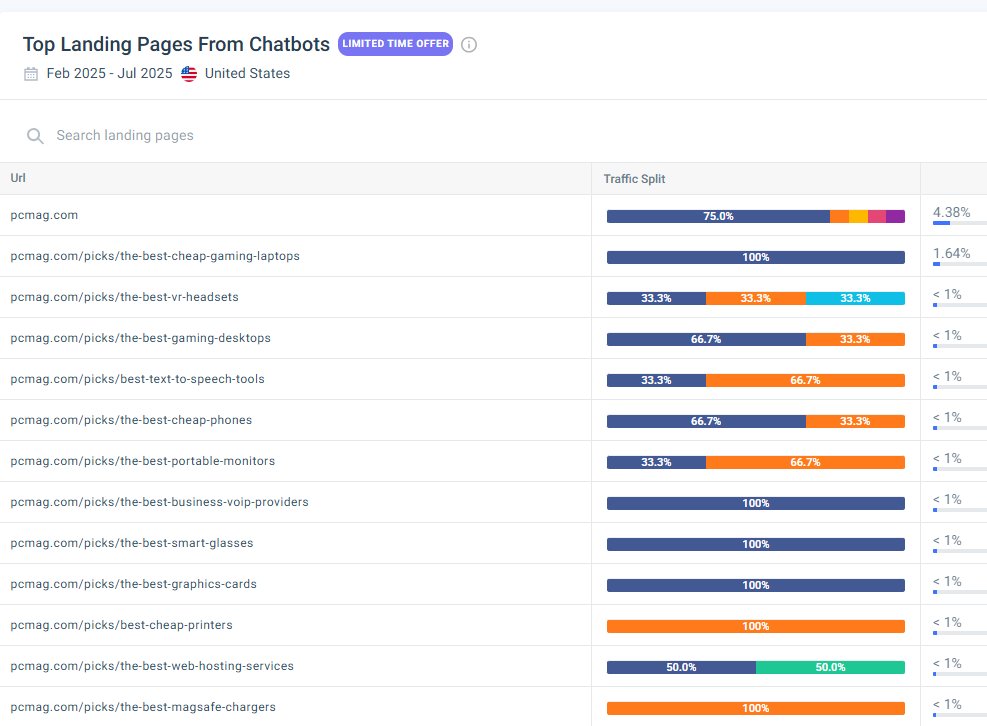Click the Top Landing Pages From Chatbots title
The height and width of the screenshot is (726, 987).
176,44
